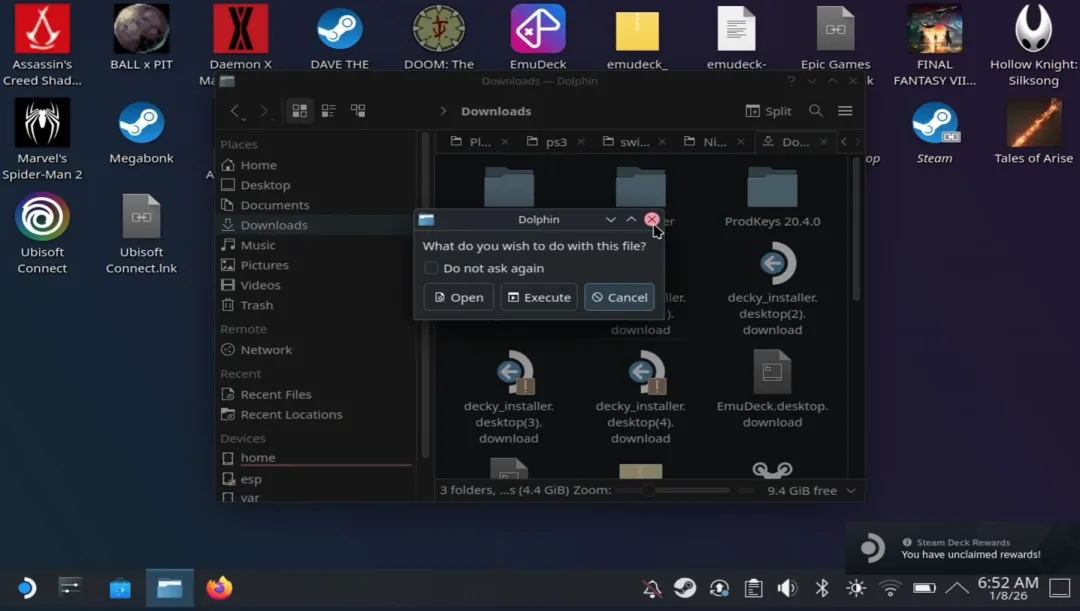The width and height of the screenshot is (1080, 611).
Task: Click the Open button in dialog
Action: 459,298
